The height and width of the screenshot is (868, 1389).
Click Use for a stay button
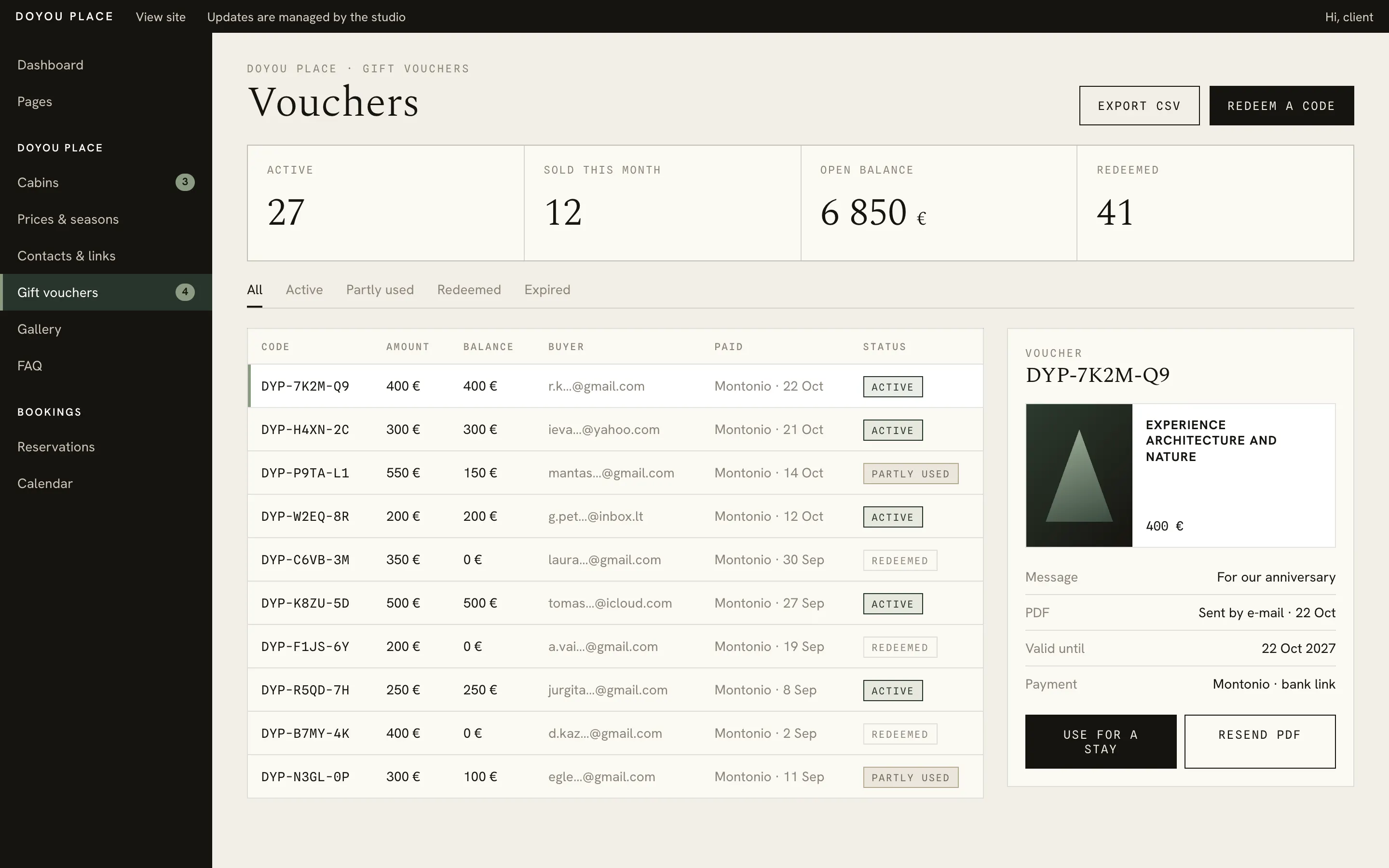(1100, 742)
